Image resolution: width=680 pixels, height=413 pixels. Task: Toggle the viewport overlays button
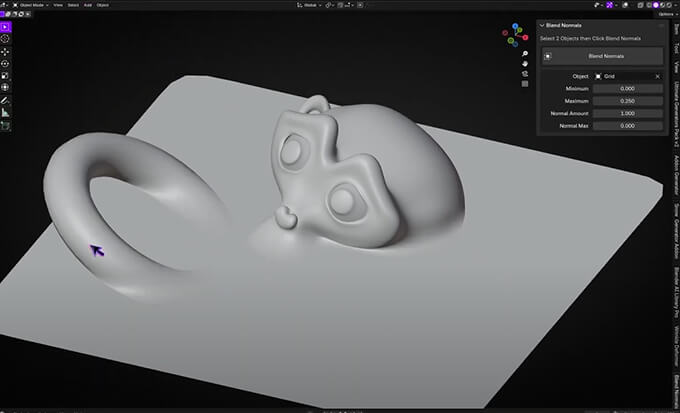tap(625, 5)
